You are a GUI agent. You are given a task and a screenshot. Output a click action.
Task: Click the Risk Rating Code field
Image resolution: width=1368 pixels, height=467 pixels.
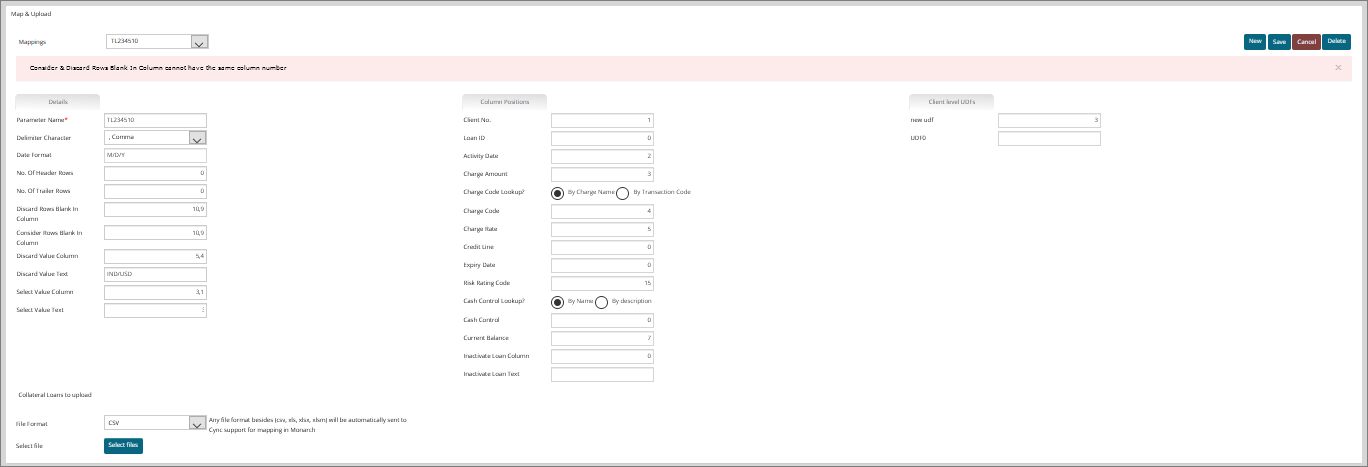602,283
